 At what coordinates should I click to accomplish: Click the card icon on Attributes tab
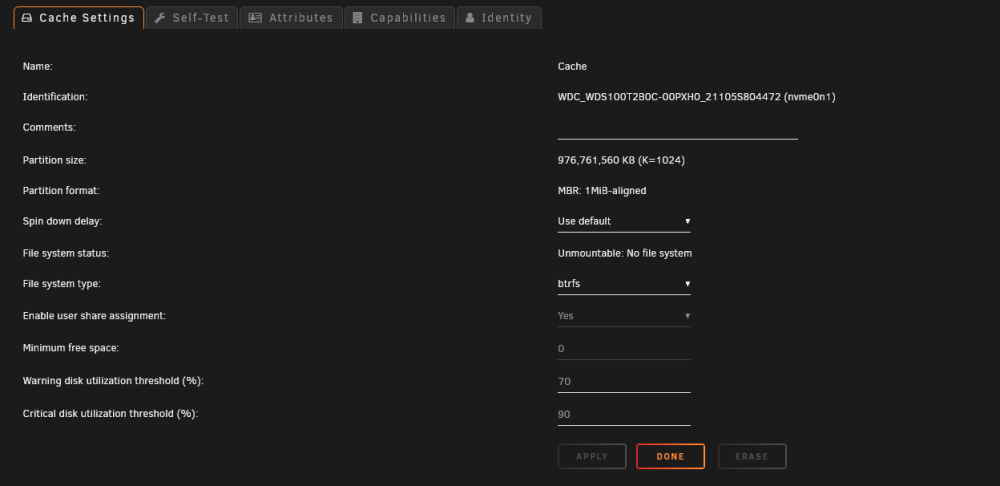point(255,18)
